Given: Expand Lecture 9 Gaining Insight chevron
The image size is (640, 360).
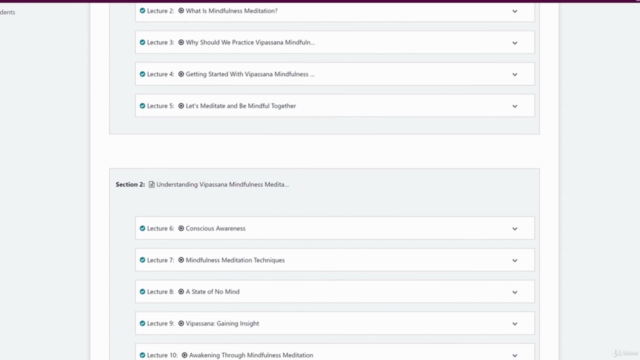Looking at the screenshot, I should point(515,324).
